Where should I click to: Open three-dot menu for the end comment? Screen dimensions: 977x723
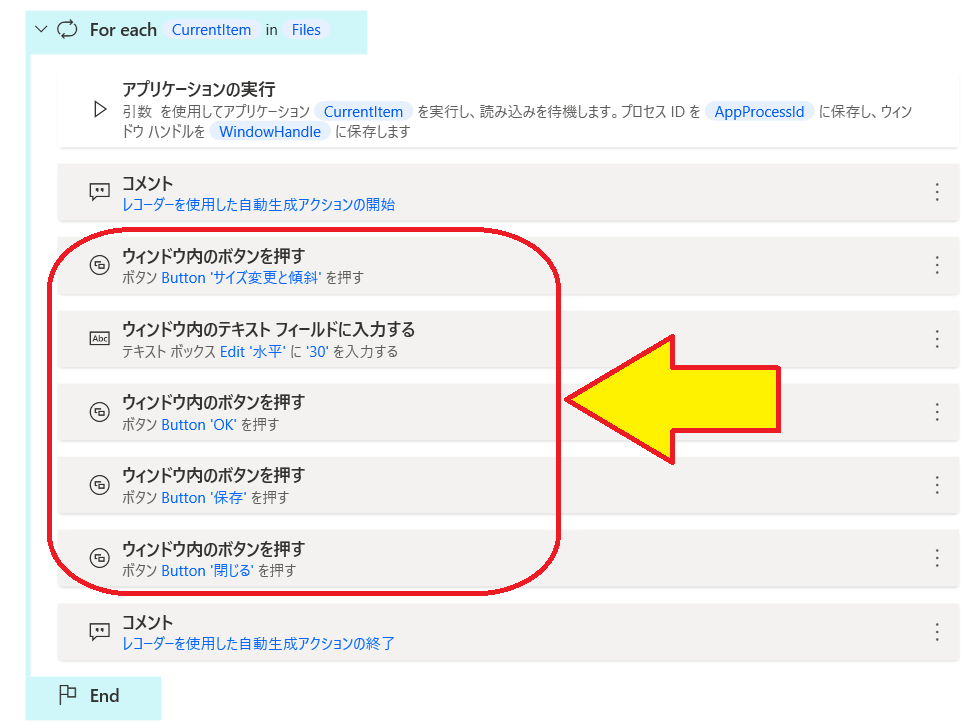tap(937, 632)
